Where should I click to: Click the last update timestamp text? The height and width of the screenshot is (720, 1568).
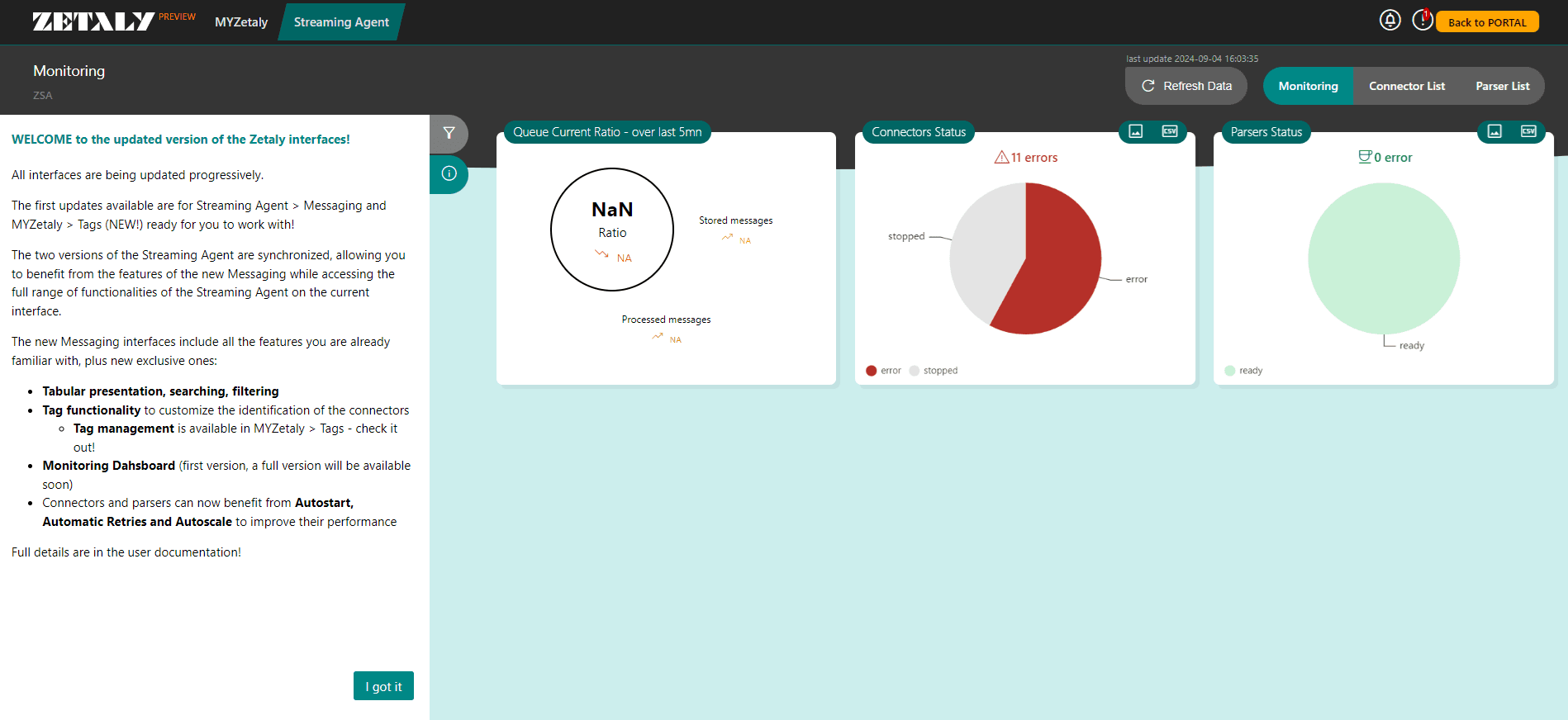click(1192, 59)
